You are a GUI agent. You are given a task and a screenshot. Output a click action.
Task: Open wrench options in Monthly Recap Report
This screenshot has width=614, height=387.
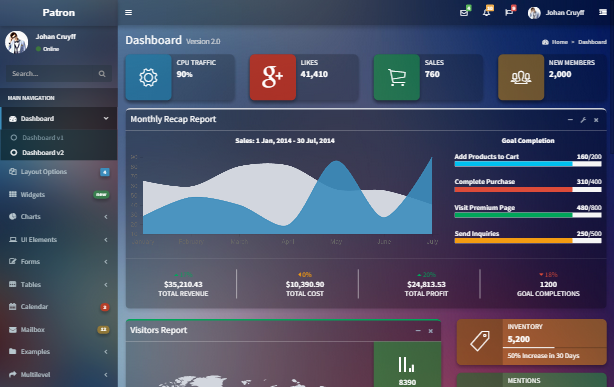click(583, 120)
